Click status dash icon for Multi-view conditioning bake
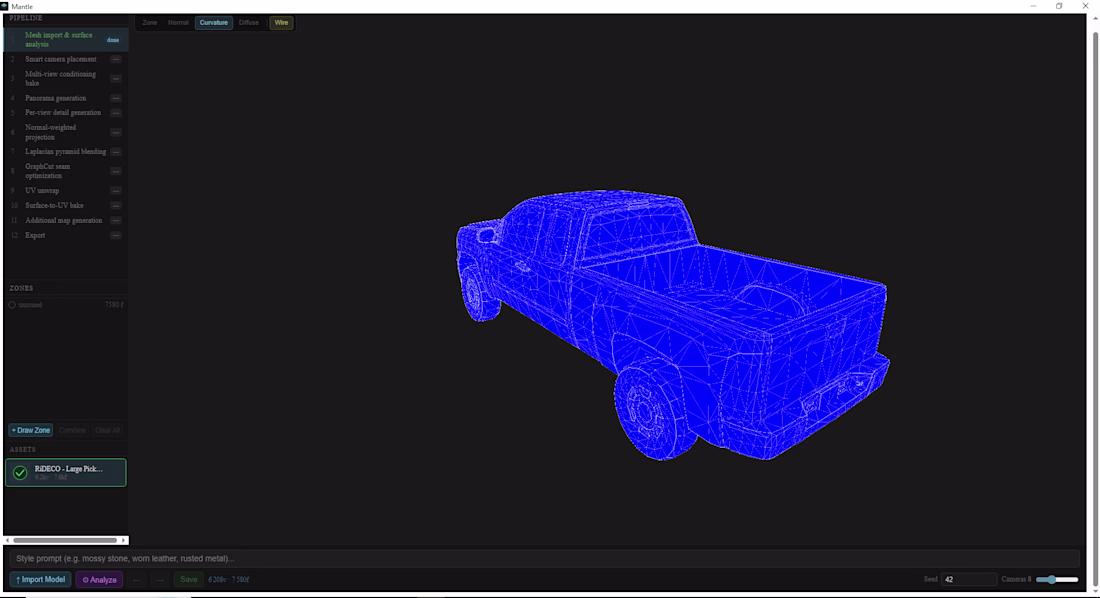This screenshot has height=598, width=1100. pyautogui.click(x=116, y=79)
